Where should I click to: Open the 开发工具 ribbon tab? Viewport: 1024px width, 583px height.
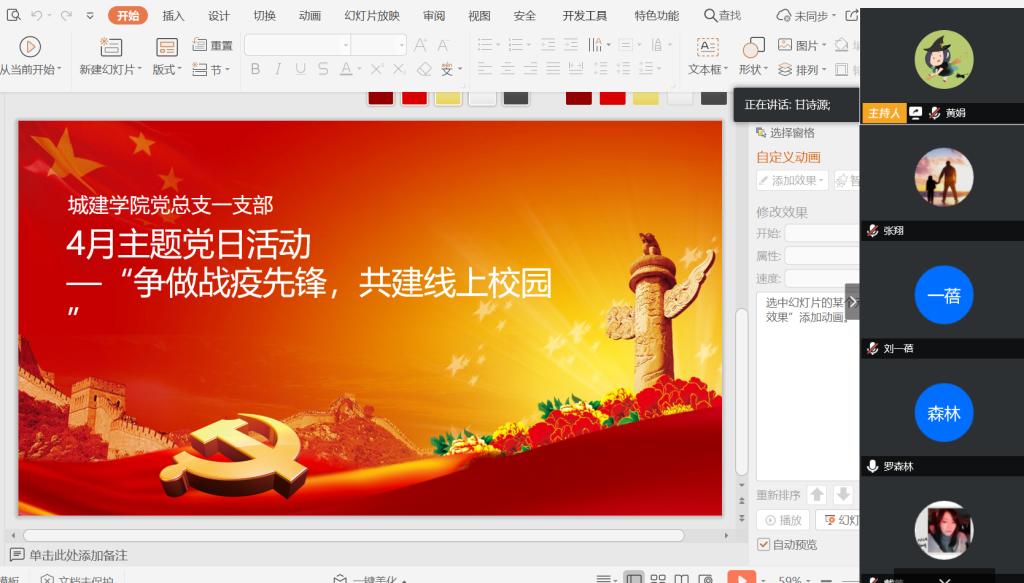[x=585, y=16]
